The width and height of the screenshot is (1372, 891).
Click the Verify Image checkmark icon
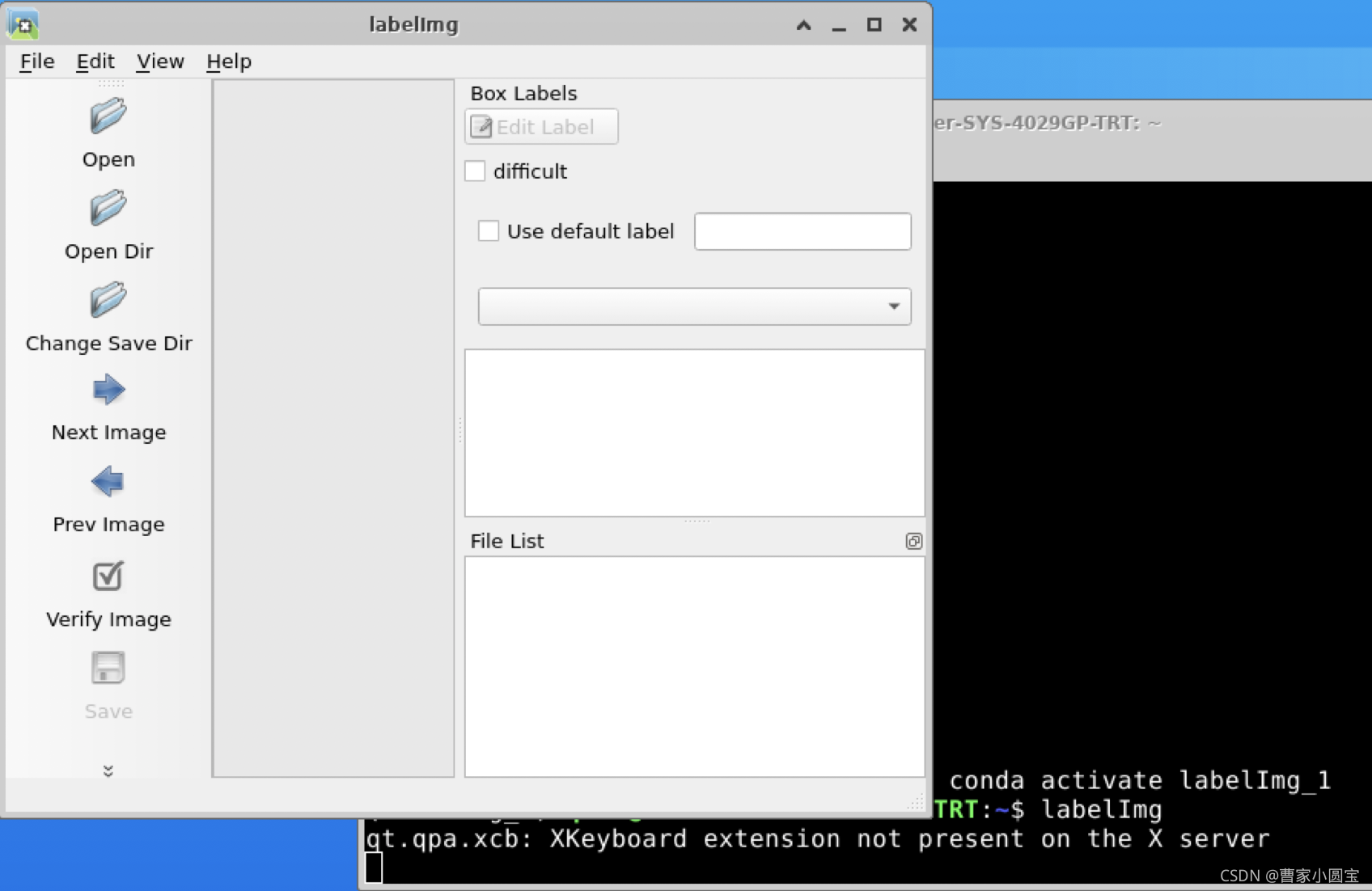[108, 576]
